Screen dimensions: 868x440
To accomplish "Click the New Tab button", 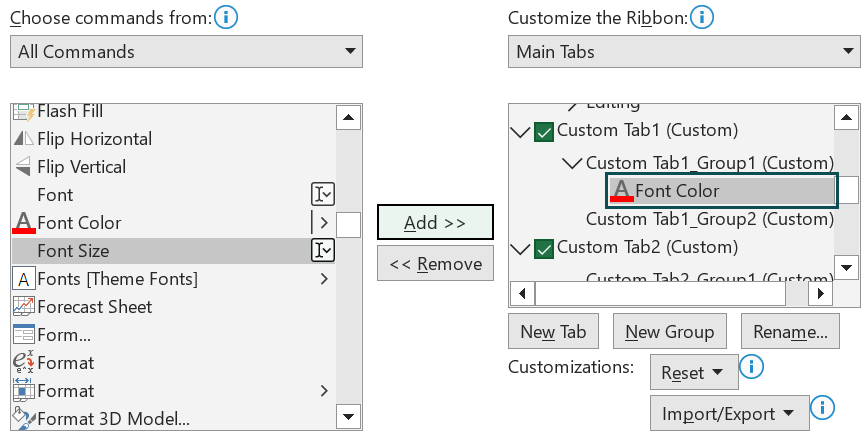I will [553, 331].
